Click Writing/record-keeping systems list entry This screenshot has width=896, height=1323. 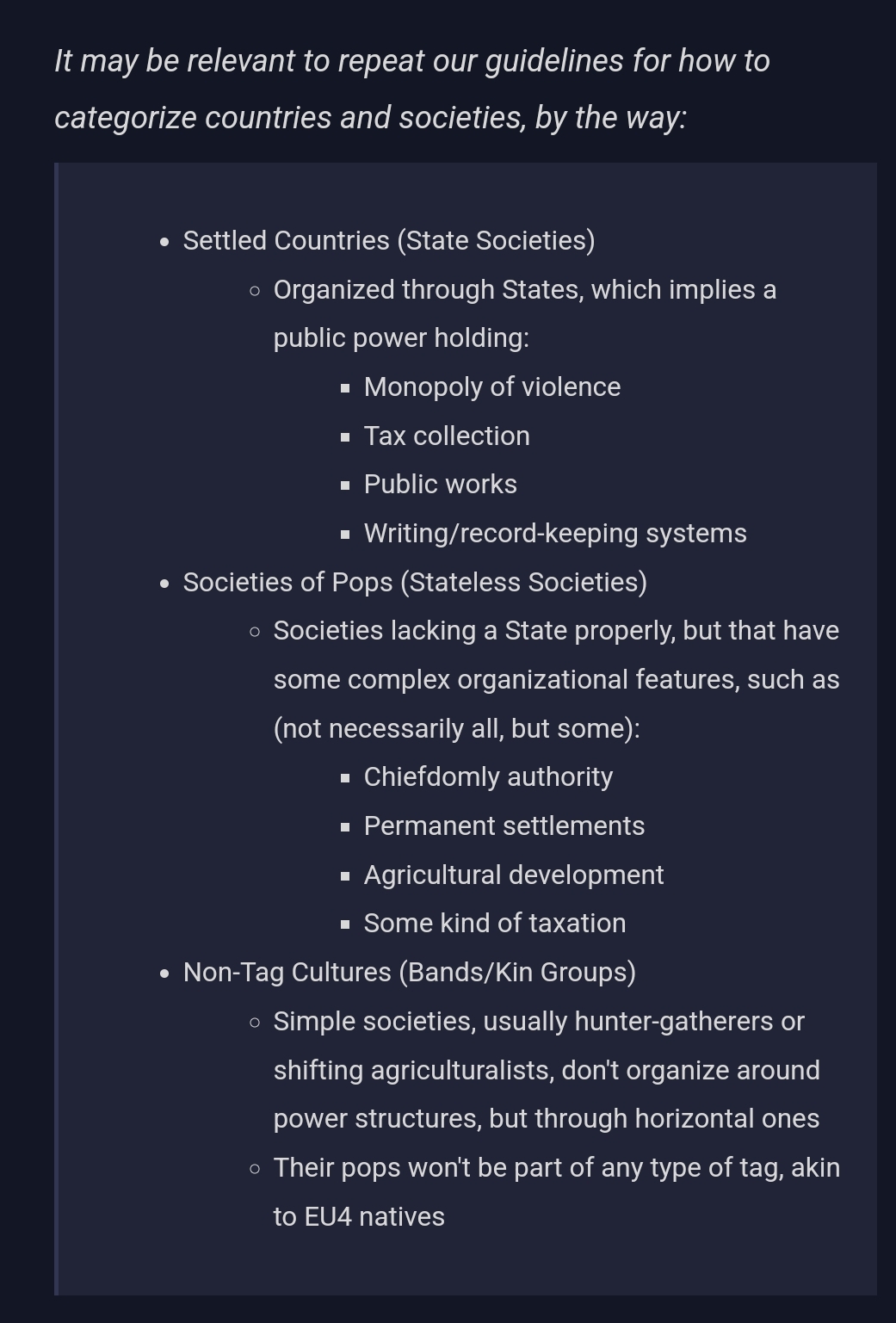tap(555, 533)
